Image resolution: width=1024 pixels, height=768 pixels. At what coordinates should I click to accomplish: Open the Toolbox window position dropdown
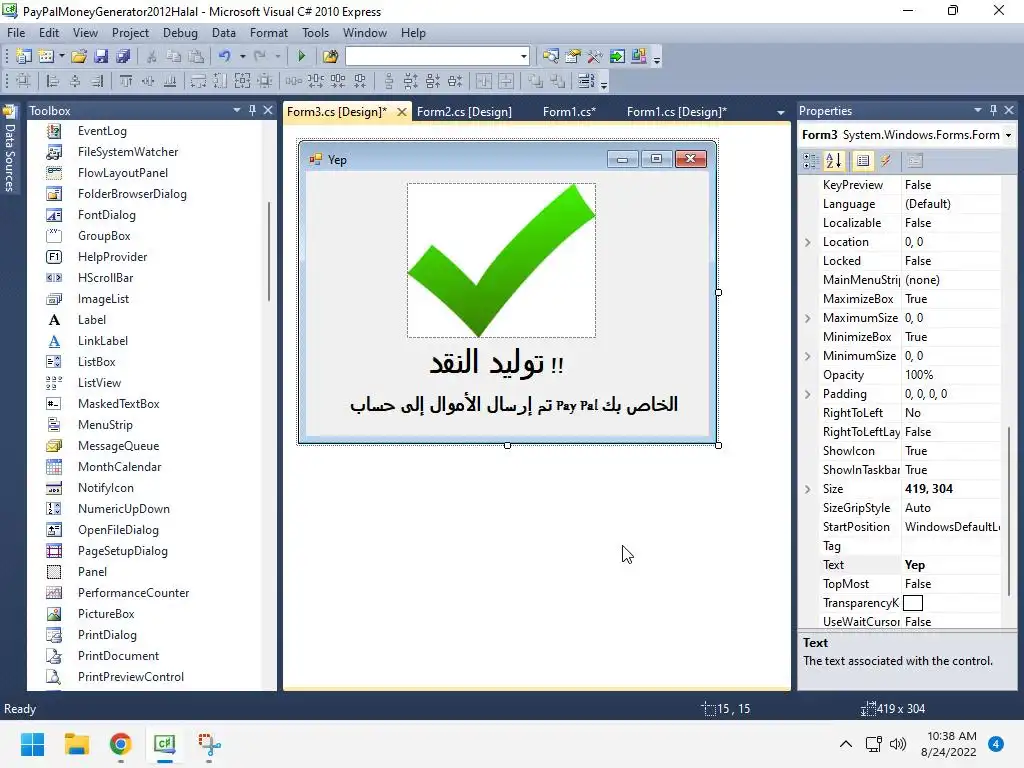(x=237, y=110)
